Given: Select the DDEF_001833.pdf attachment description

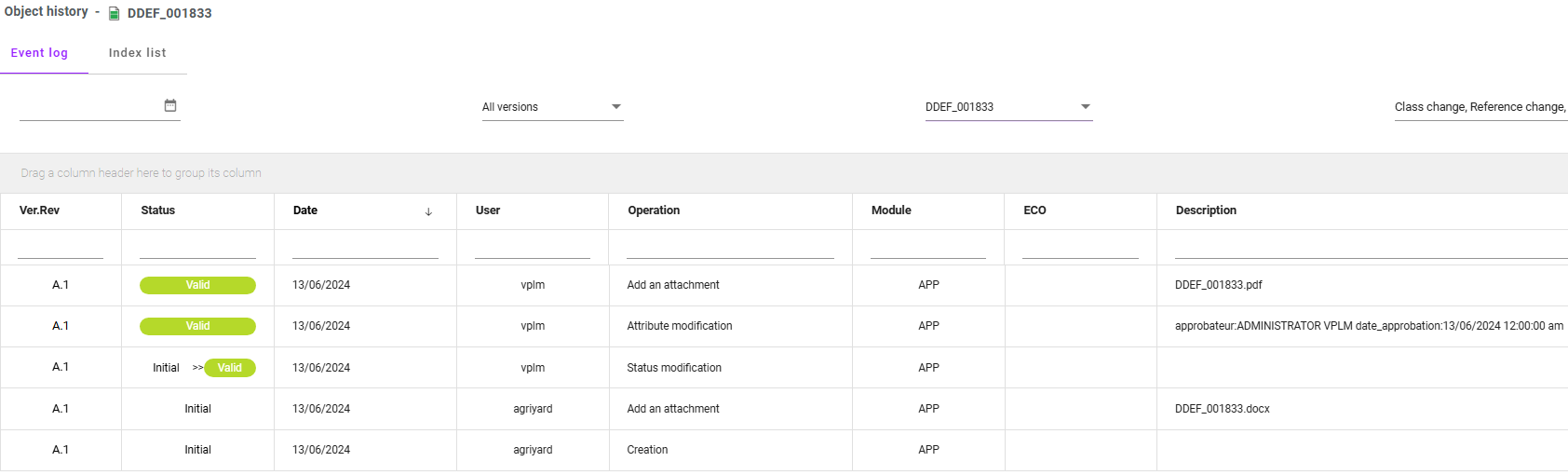Looking at the screenshot, I should (1218, 285).
